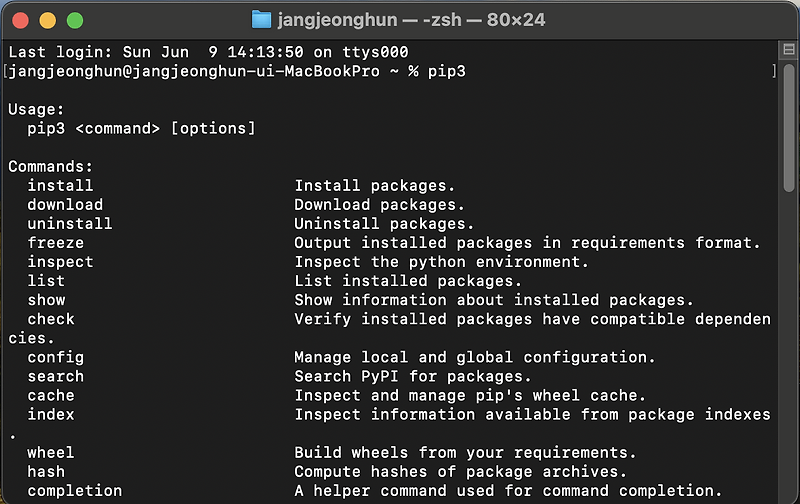800x504 pixels.
Task: Click the 'inspect' command entry
Action: click(x=60, y=262)
